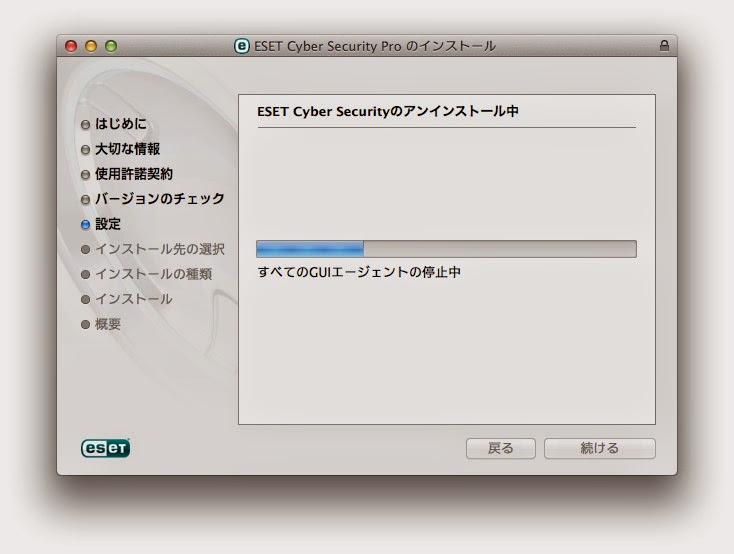
Task: Click the lock icon in title bar
Action: (x=664, y=45)
